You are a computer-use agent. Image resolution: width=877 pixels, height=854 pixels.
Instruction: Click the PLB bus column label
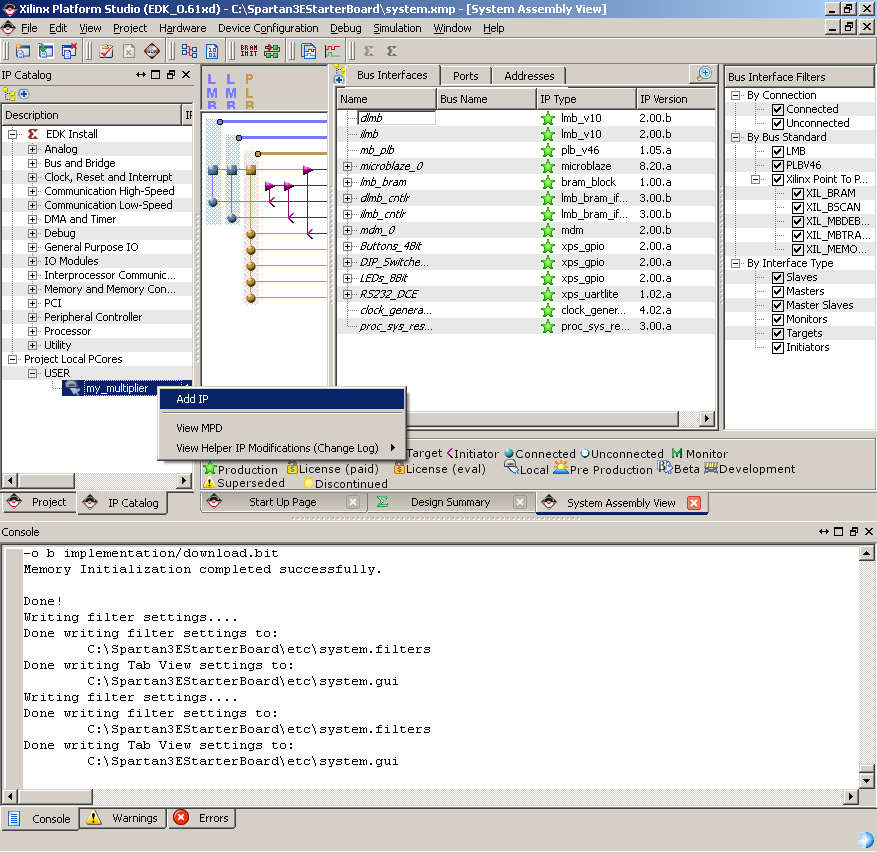tap(249, 92)
